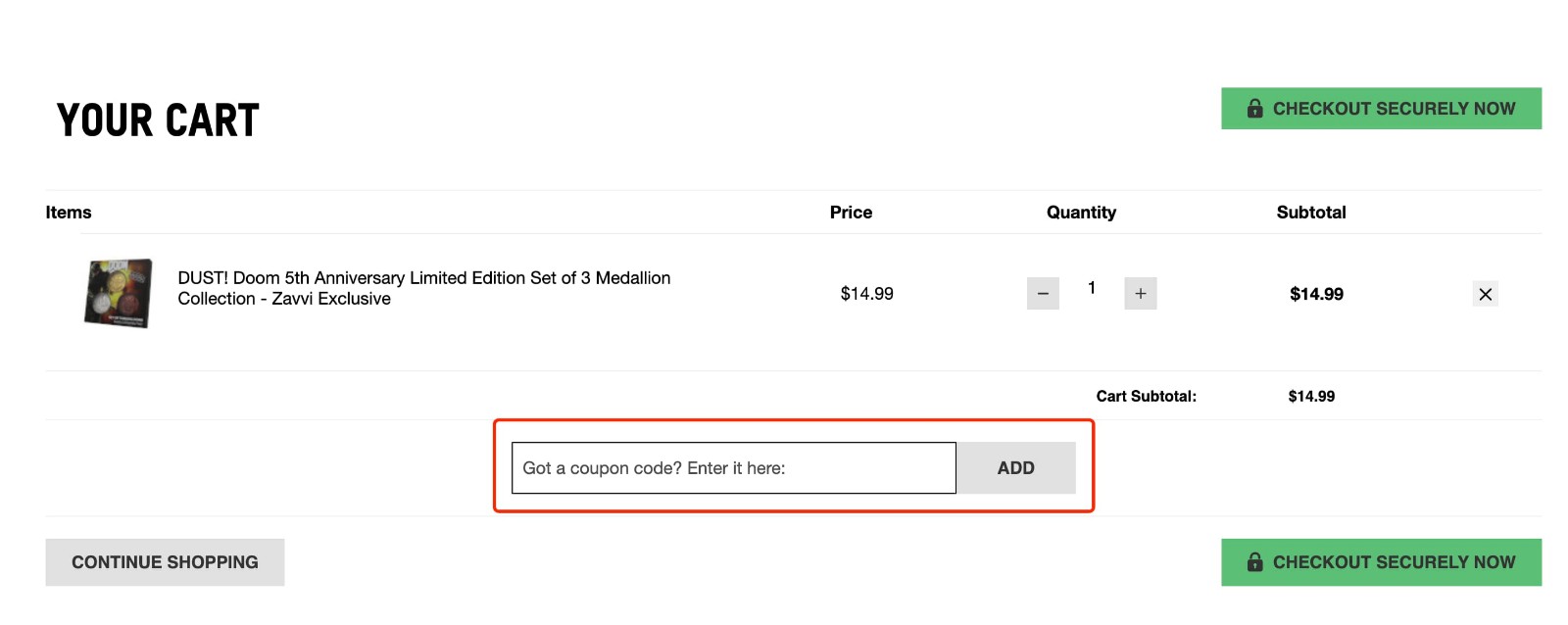1568x625 pixels.
Task: Click the Quantity column header
Action: (1081, 212)
